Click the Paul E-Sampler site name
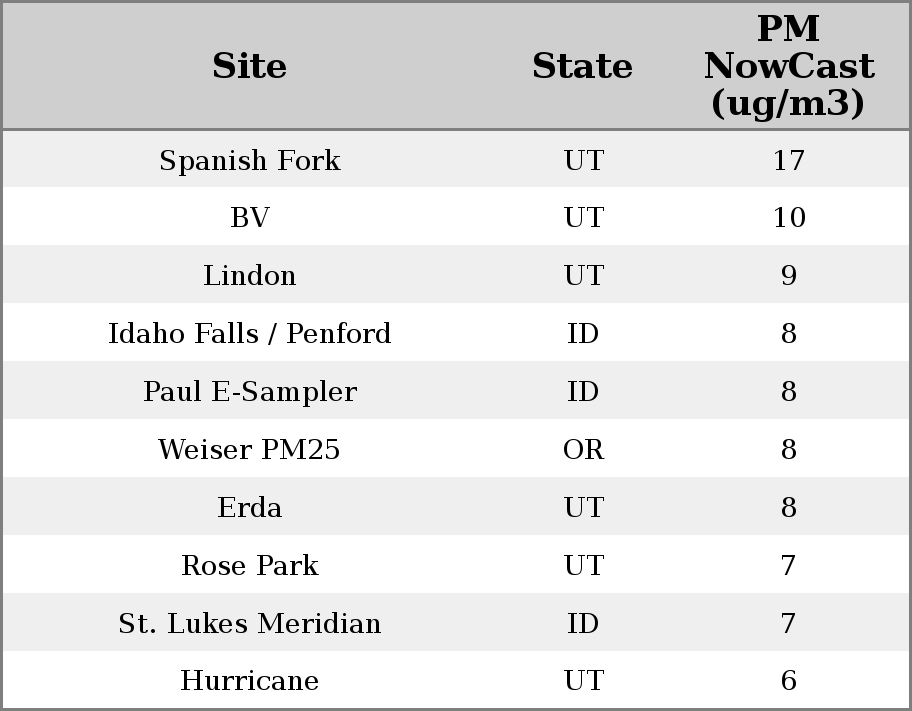Screen dimensions: 912x711 [x=250, y=391]
